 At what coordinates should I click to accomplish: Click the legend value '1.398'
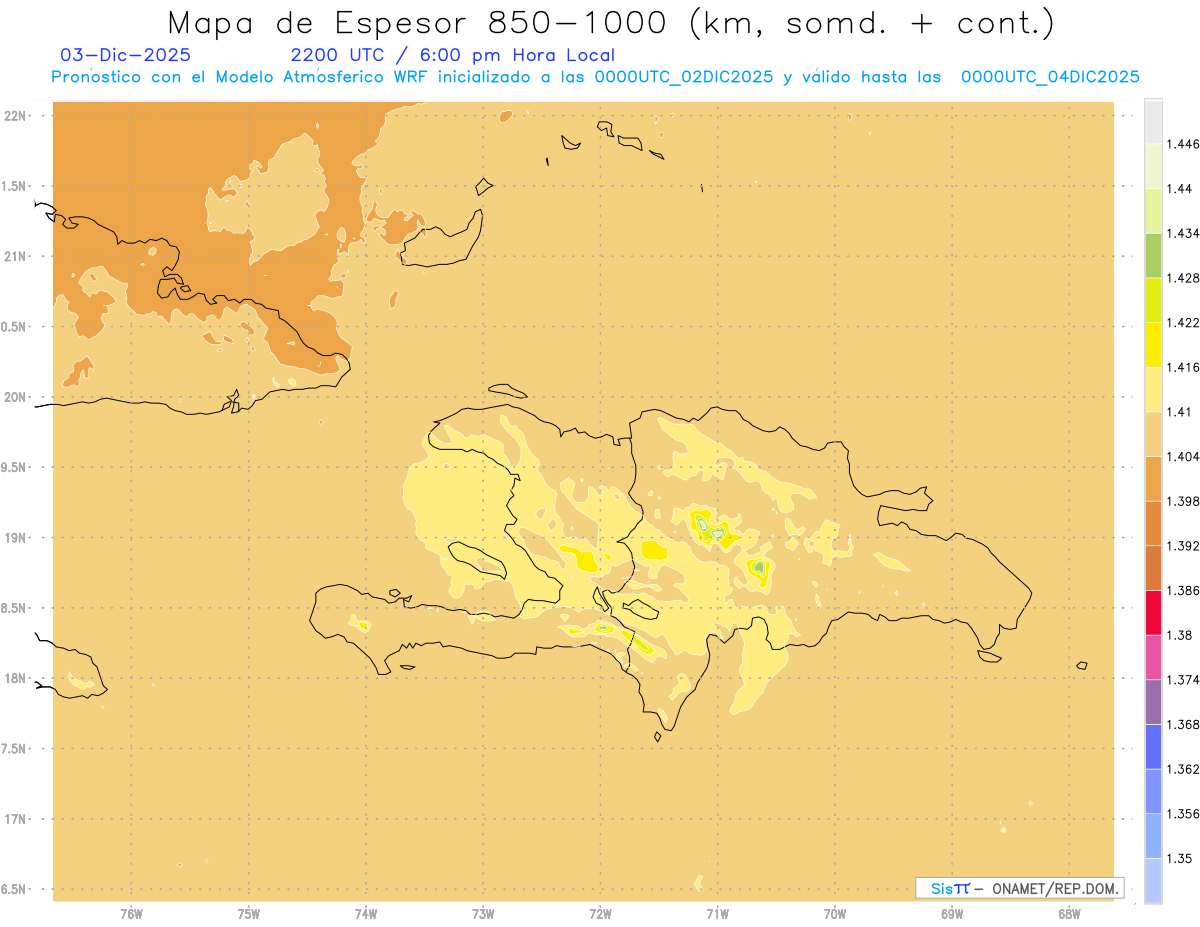click(1183, 501)
